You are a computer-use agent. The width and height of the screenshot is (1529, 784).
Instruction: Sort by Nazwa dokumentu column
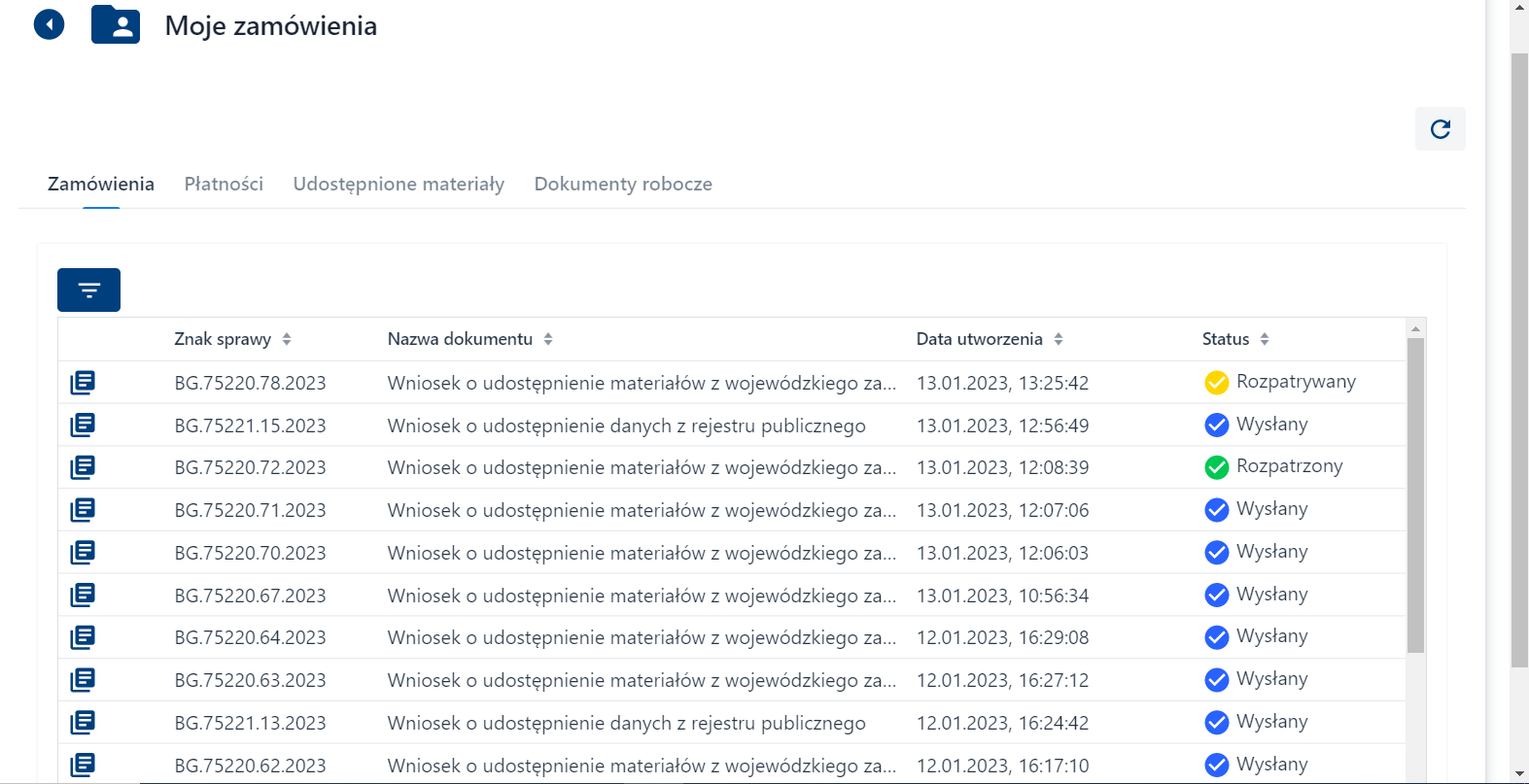pos(548,339)
